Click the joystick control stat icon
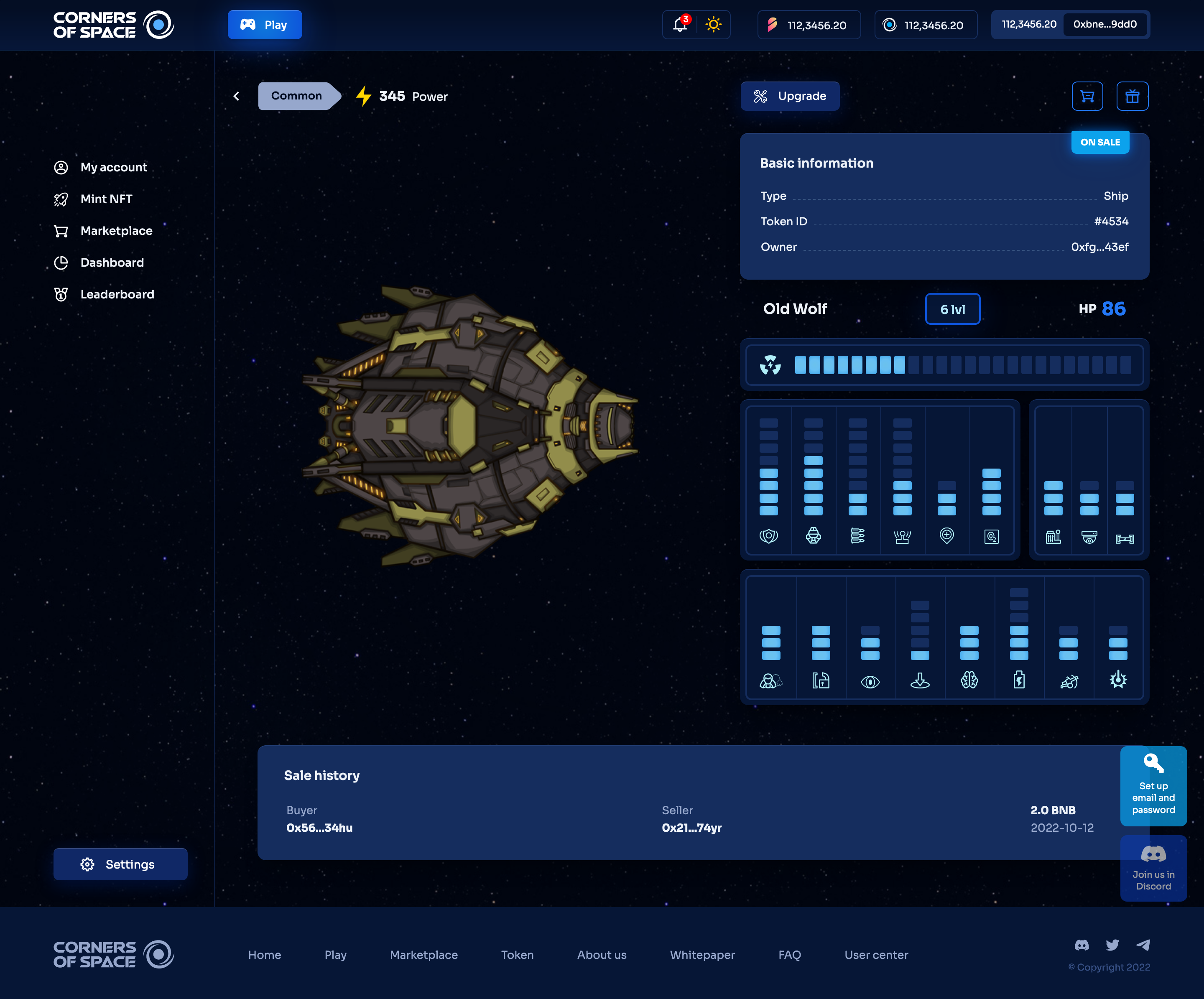Screen dimensions: 1204x999 pos(903,536)
